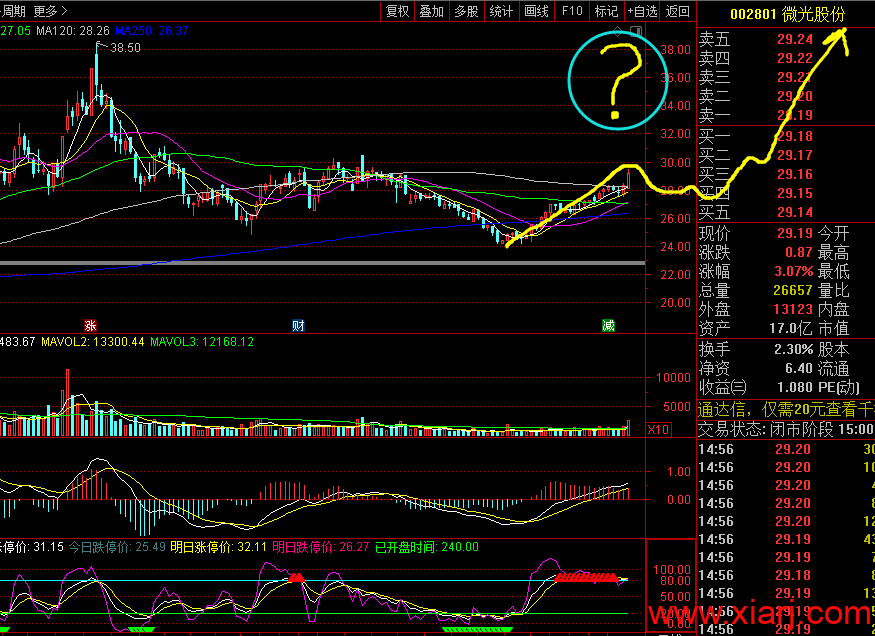The height and width of the screenshot is (636, 875).
Task: Activate the 画线 drawing tools
Action: [536, 11]
